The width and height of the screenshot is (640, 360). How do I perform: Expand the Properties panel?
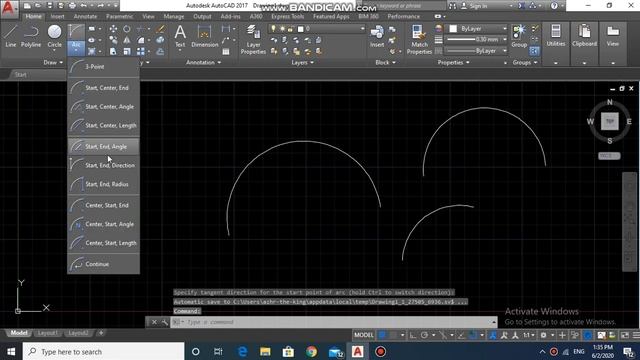[453, 62]
